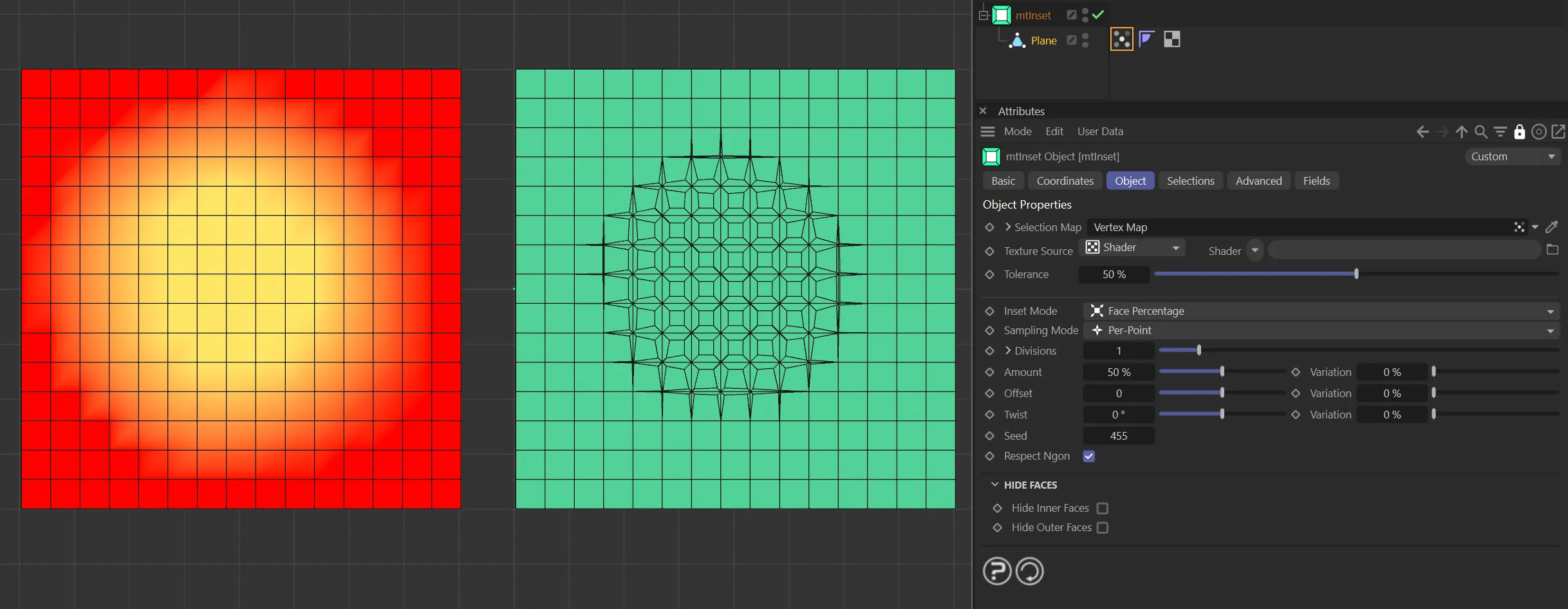Click the Phong tag on Plane
The width and height of the screenshot is (1568, 609).
(x=1146, y=40)
